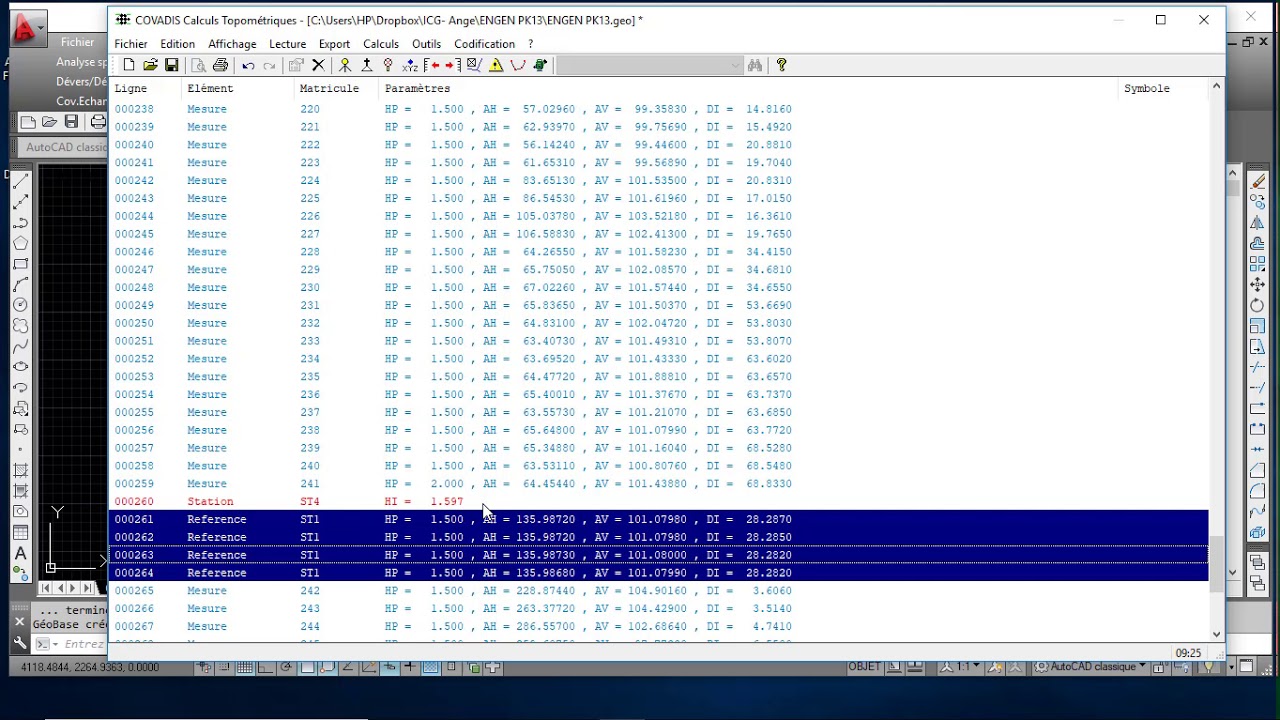This screenshot has width=1280, height=720.
Task: Click the red V-shaped traverse icon
Action: (518, 65)
